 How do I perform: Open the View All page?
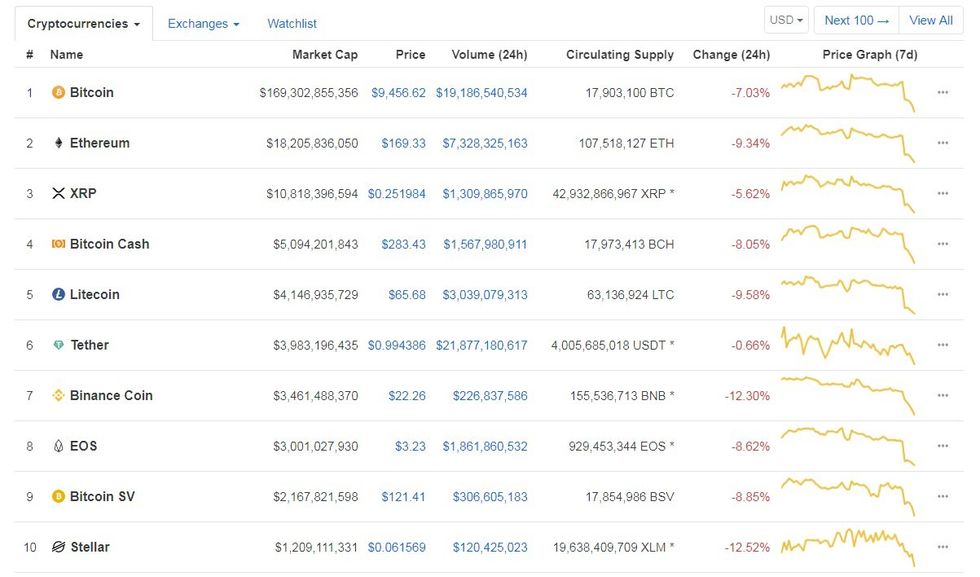point(931,19)
